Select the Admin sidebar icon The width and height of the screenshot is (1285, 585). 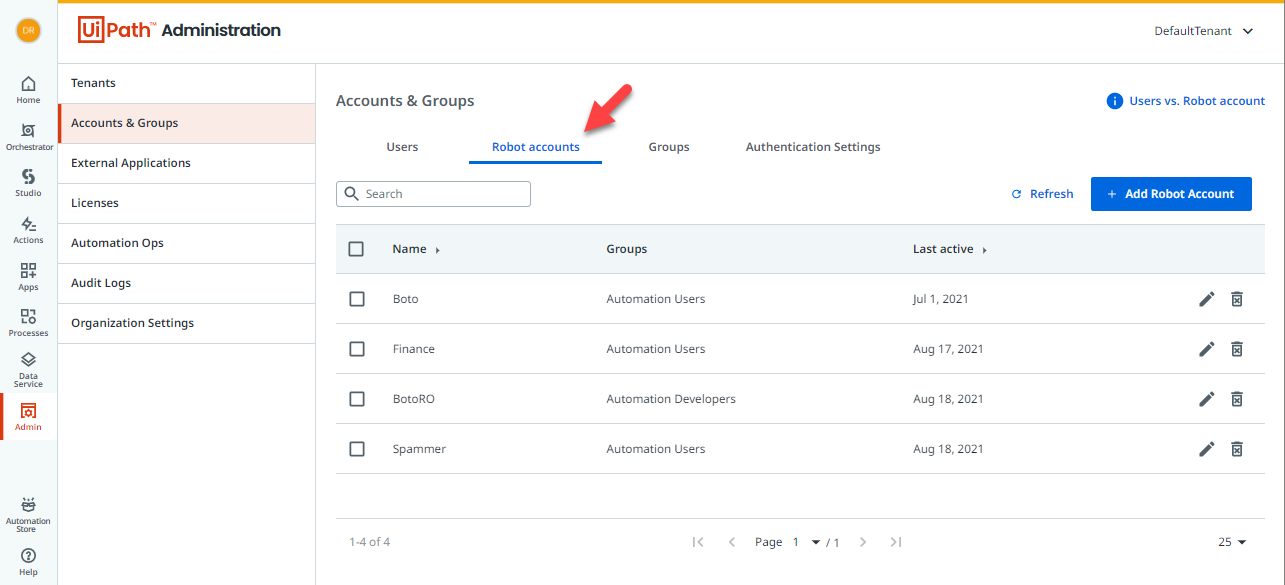[28, 416]
